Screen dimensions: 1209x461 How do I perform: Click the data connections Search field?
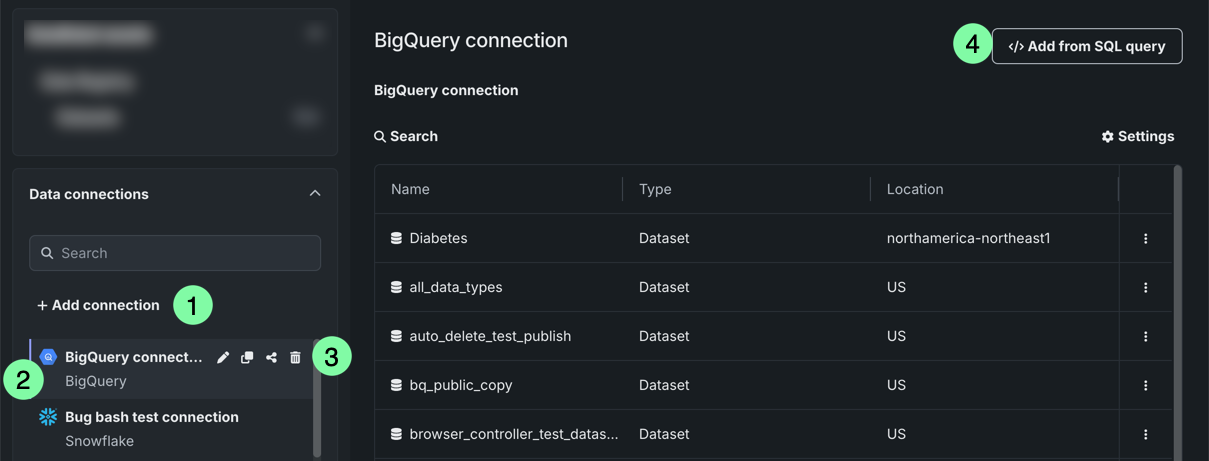(x=175, y=253)
